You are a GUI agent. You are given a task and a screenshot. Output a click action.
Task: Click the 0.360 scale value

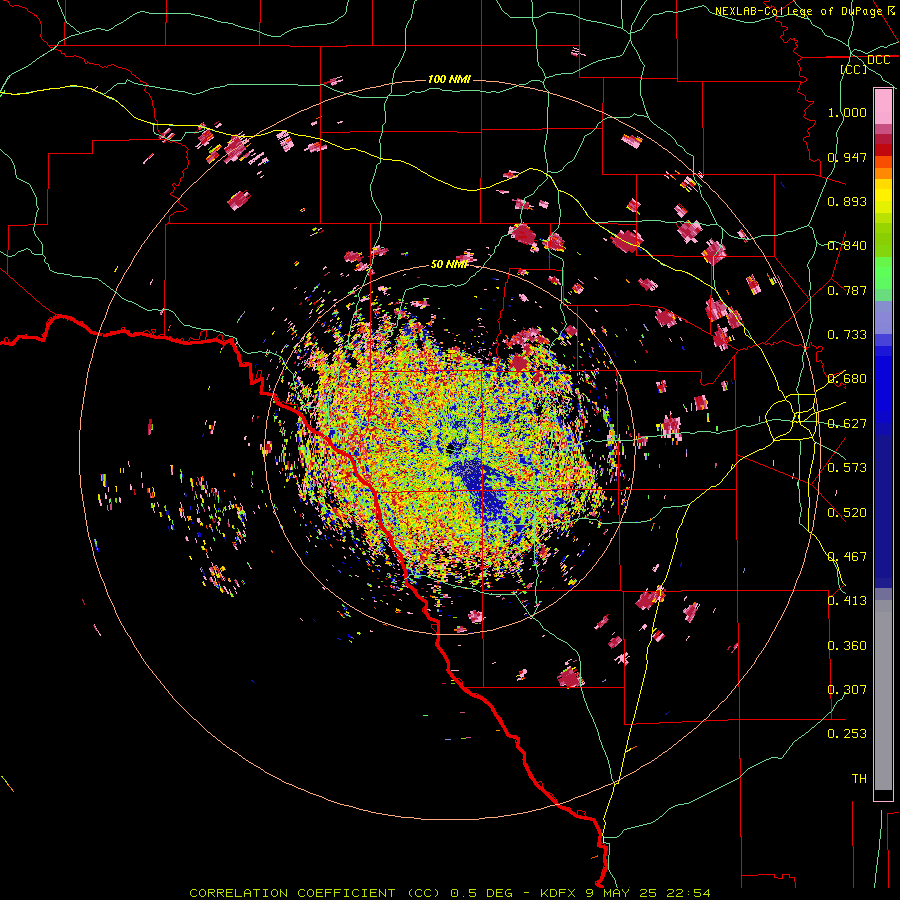tap(847, 646)
